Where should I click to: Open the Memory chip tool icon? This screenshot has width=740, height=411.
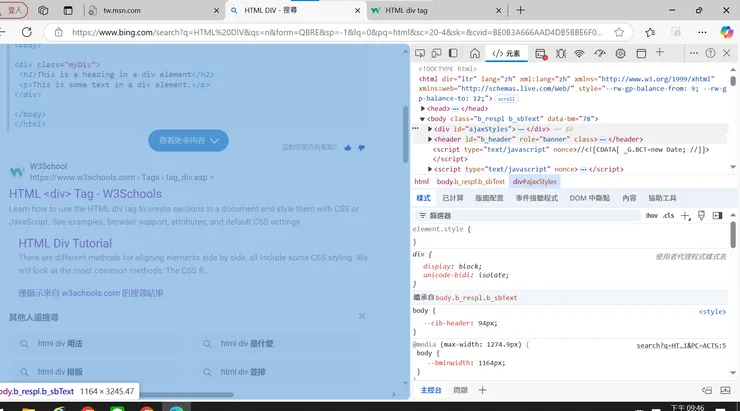[x=620, y=54]
